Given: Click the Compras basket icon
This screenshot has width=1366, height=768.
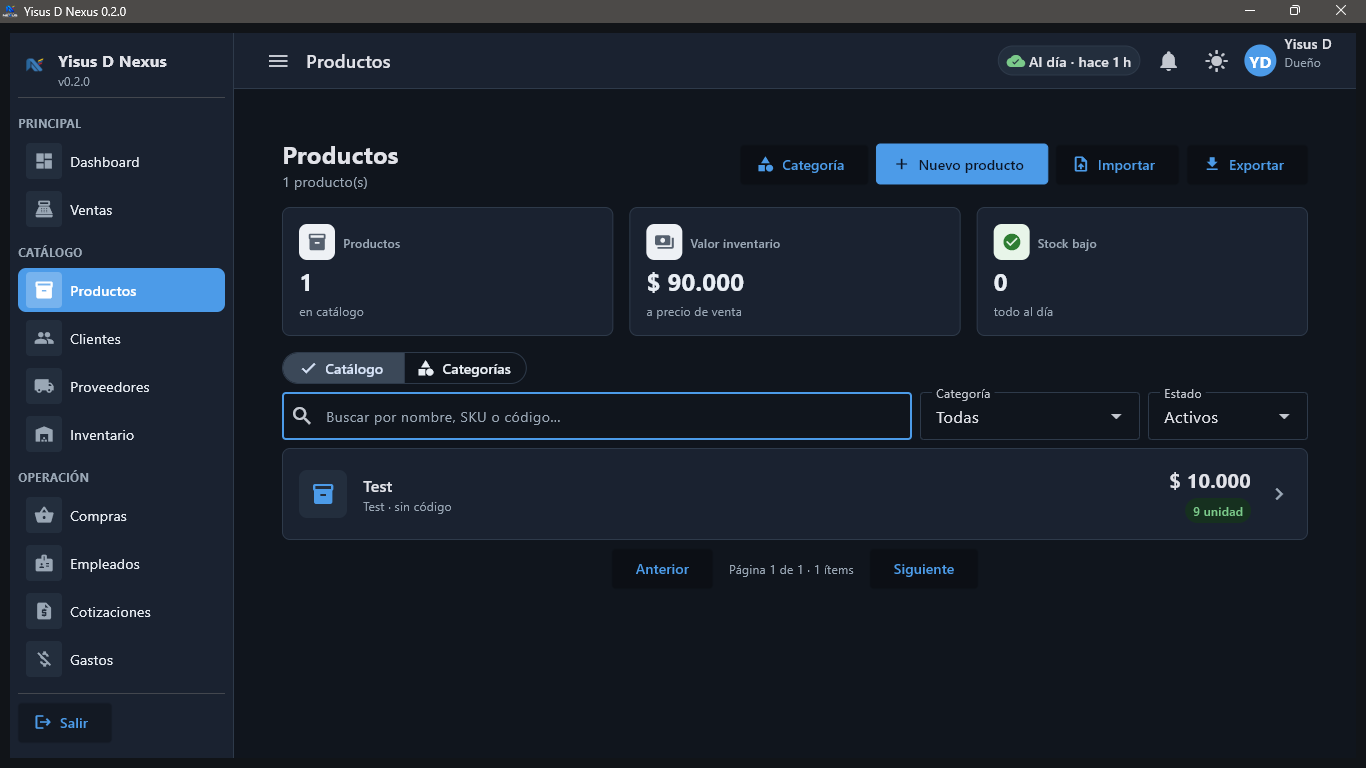Looking at the screenshot, I should tap(44, 516).
